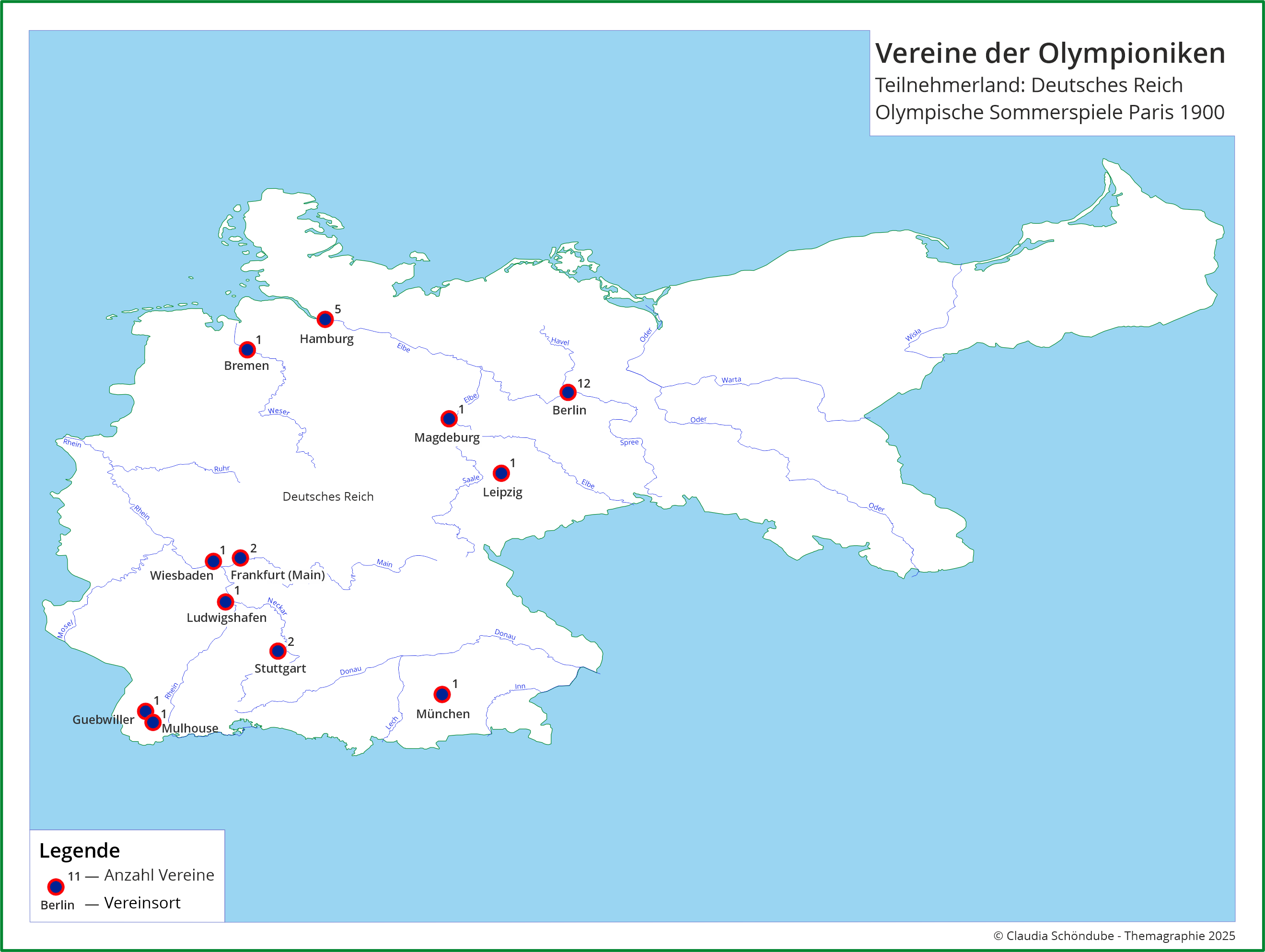Screen dimensions: 1265x952
Task: Click 'Anzahl Vereine' legend entry
Action: pyautogui.click(x=159, y=875)
